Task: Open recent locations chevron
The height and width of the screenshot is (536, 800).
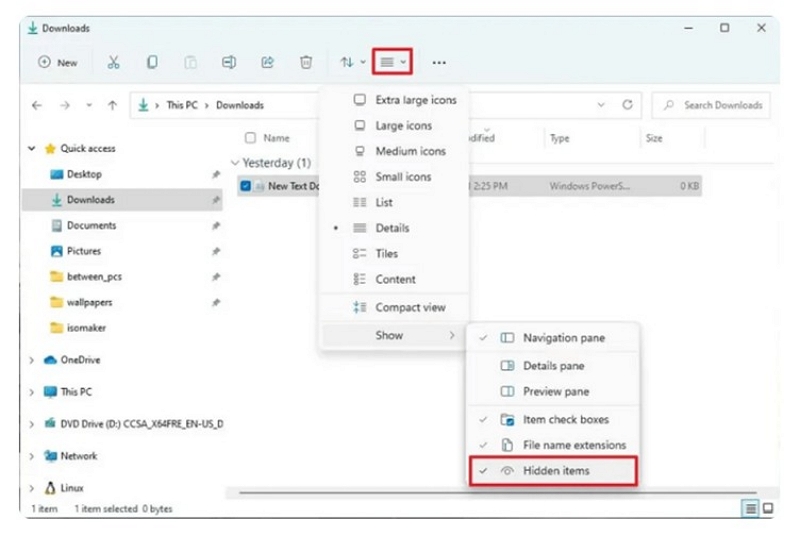Action: (x=89, y=106)
